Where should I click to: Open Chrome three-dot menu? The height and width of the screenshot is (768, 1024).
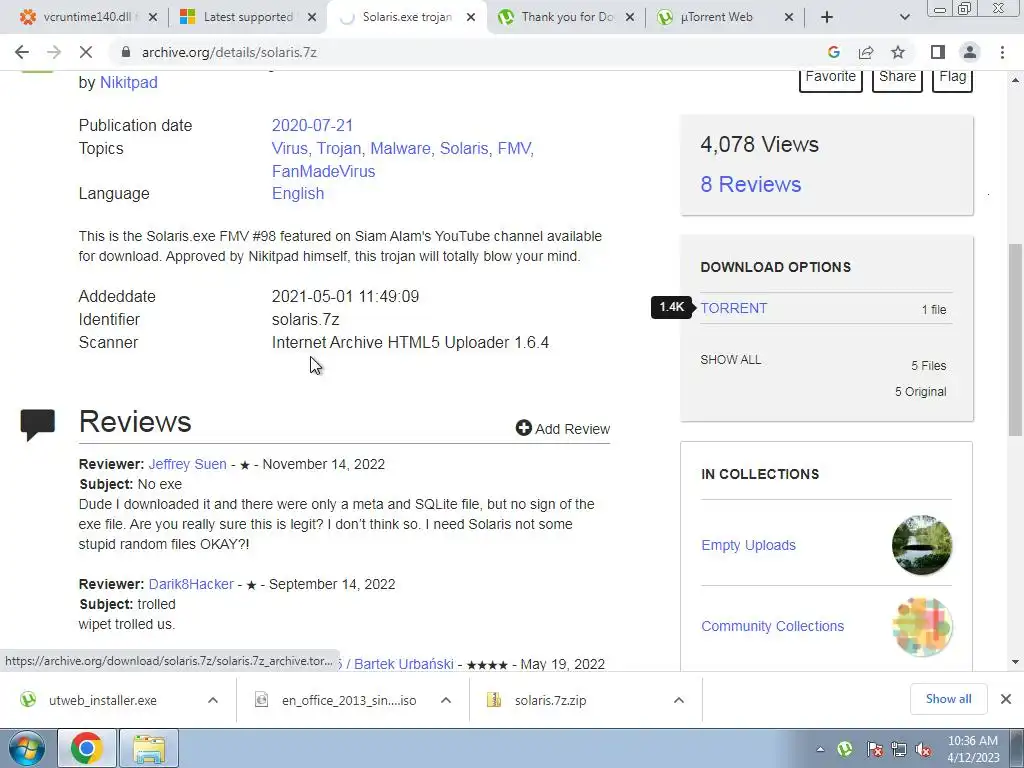(1002, 52)
